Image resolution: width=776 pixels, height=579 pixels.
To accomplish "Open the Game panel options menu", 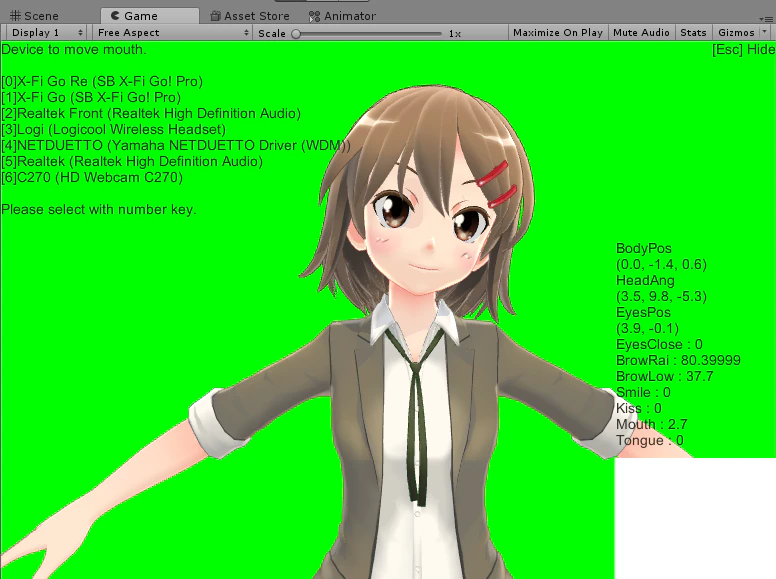I will pyautogui.click(x=767, y=19).
